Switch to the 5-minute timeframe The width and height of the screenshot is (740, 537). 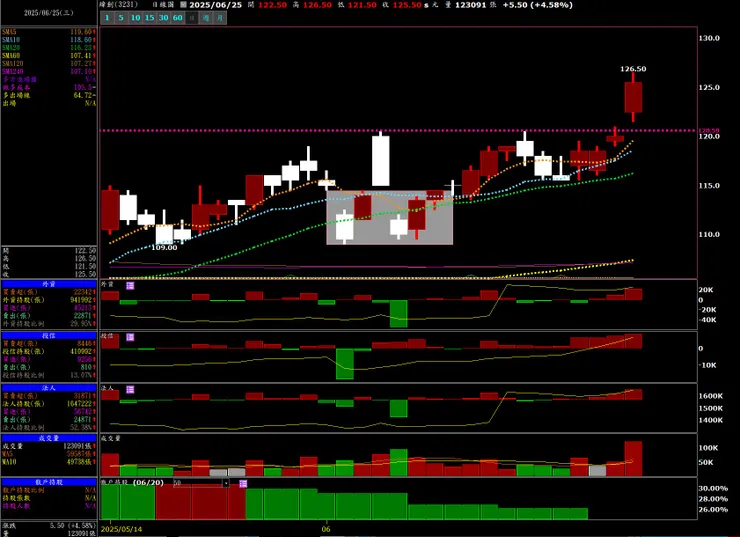tap(121, 18)
